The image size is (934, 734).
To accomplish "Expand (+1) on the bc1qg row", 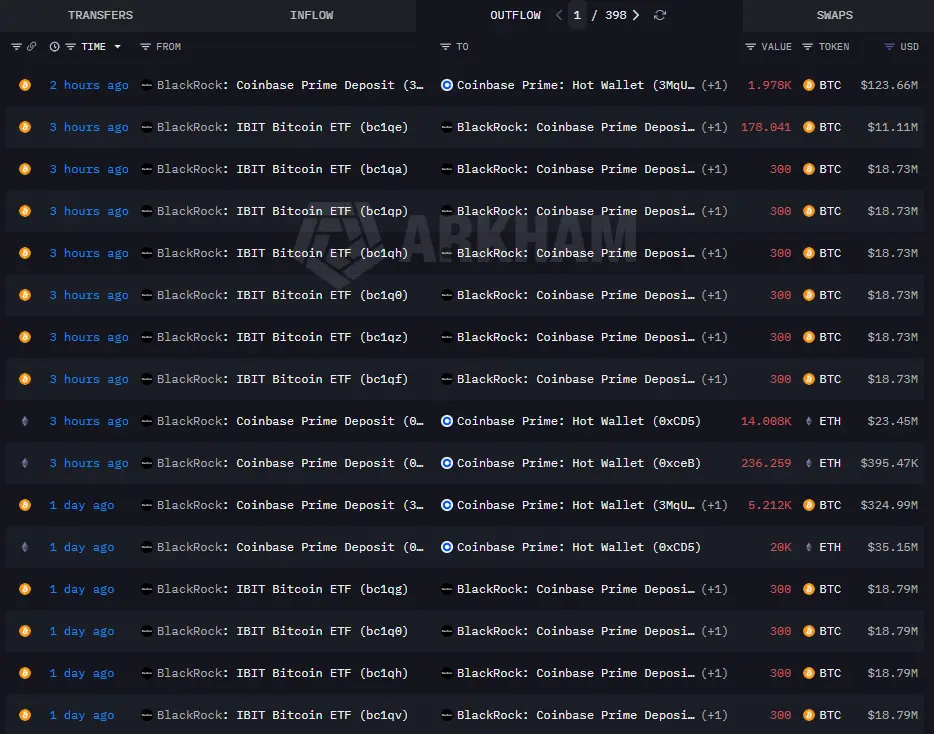I will pos(714,589).
